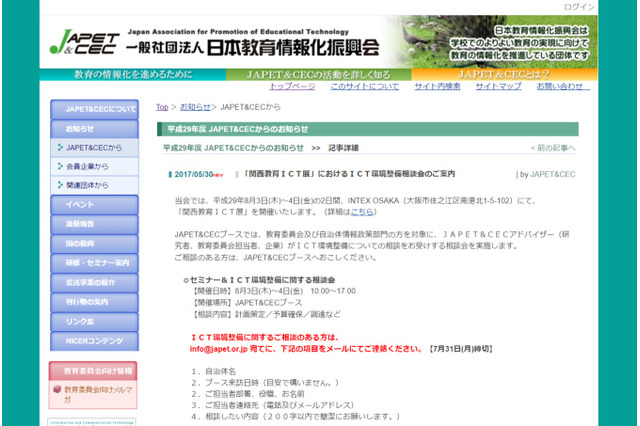Open the イベント sidebar menu
640x426 pixels.
point(94,204)
